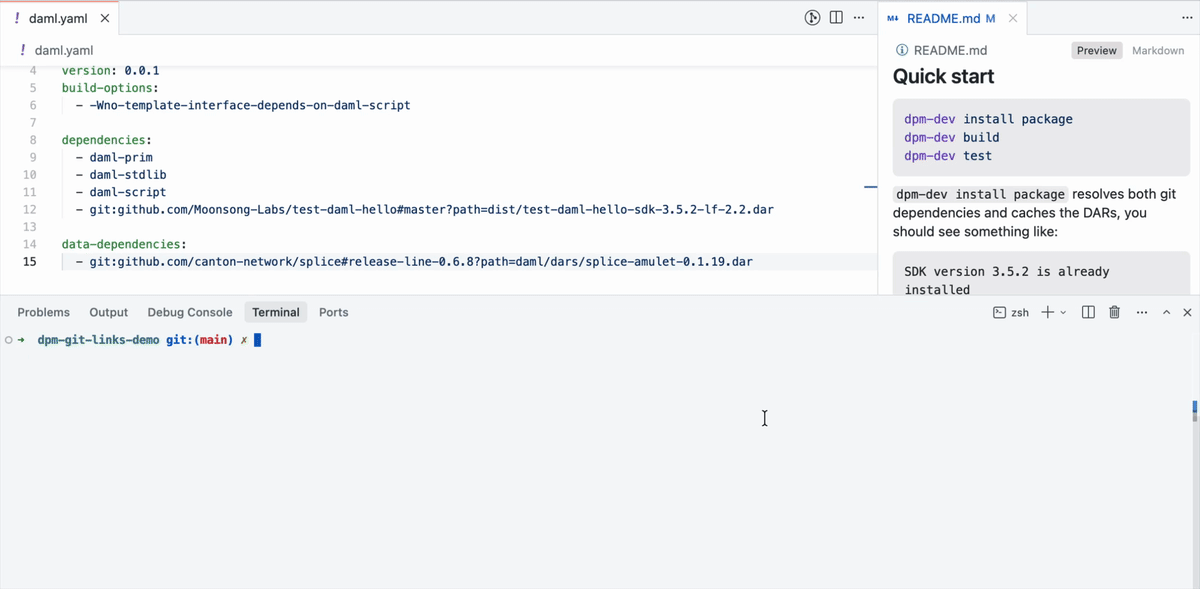Close the README.md tab
The image size is (1200, 589).
[x=1013, y=18]
